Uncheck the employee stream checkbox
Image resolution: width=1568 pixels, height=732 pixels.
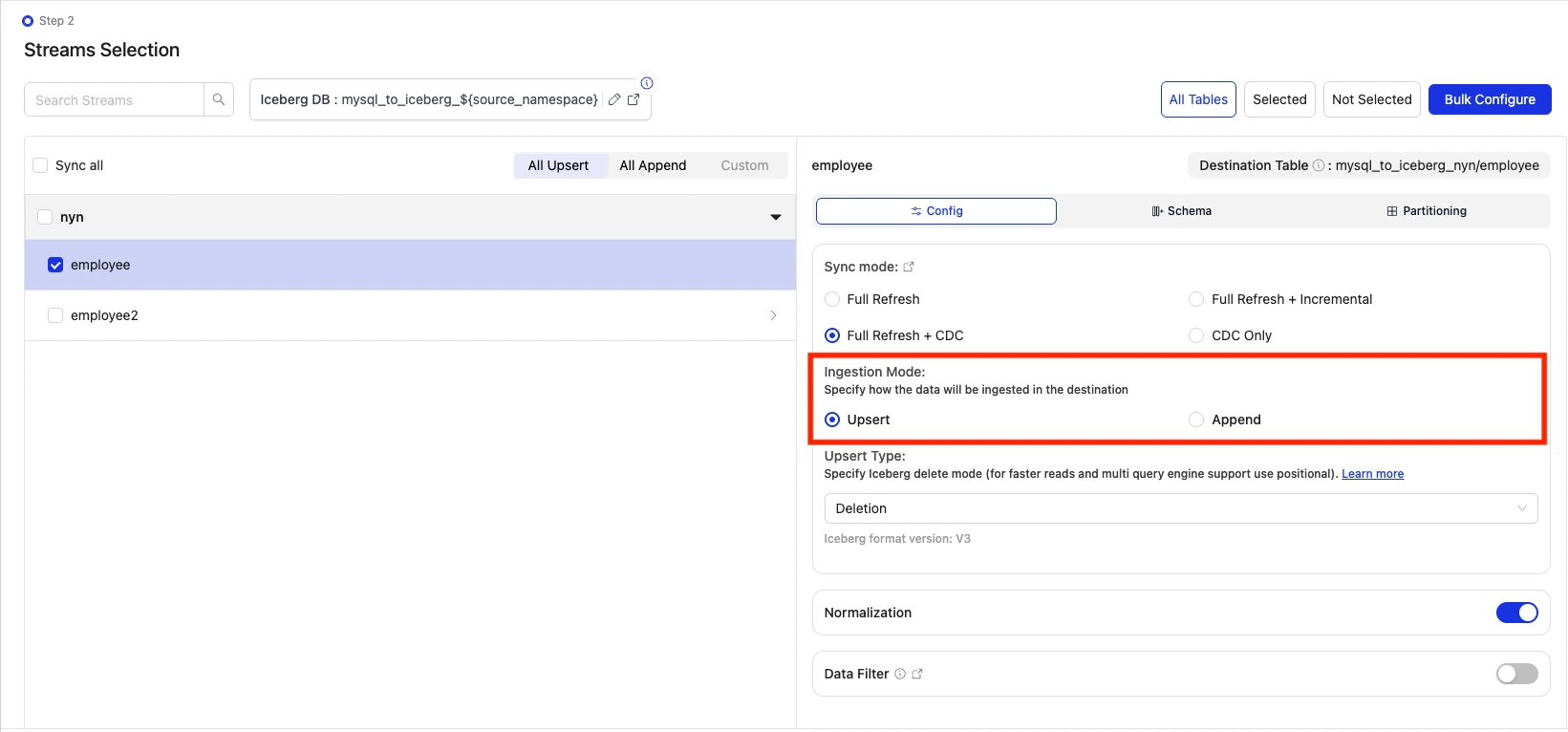pos(55,265)
